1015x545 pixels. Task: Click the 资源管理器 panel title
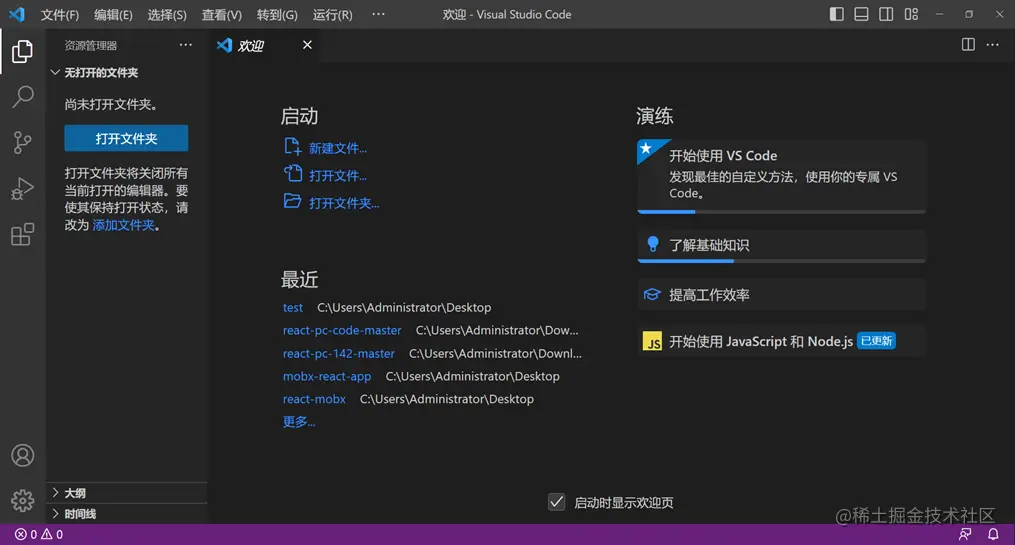[x=91, y=45]
